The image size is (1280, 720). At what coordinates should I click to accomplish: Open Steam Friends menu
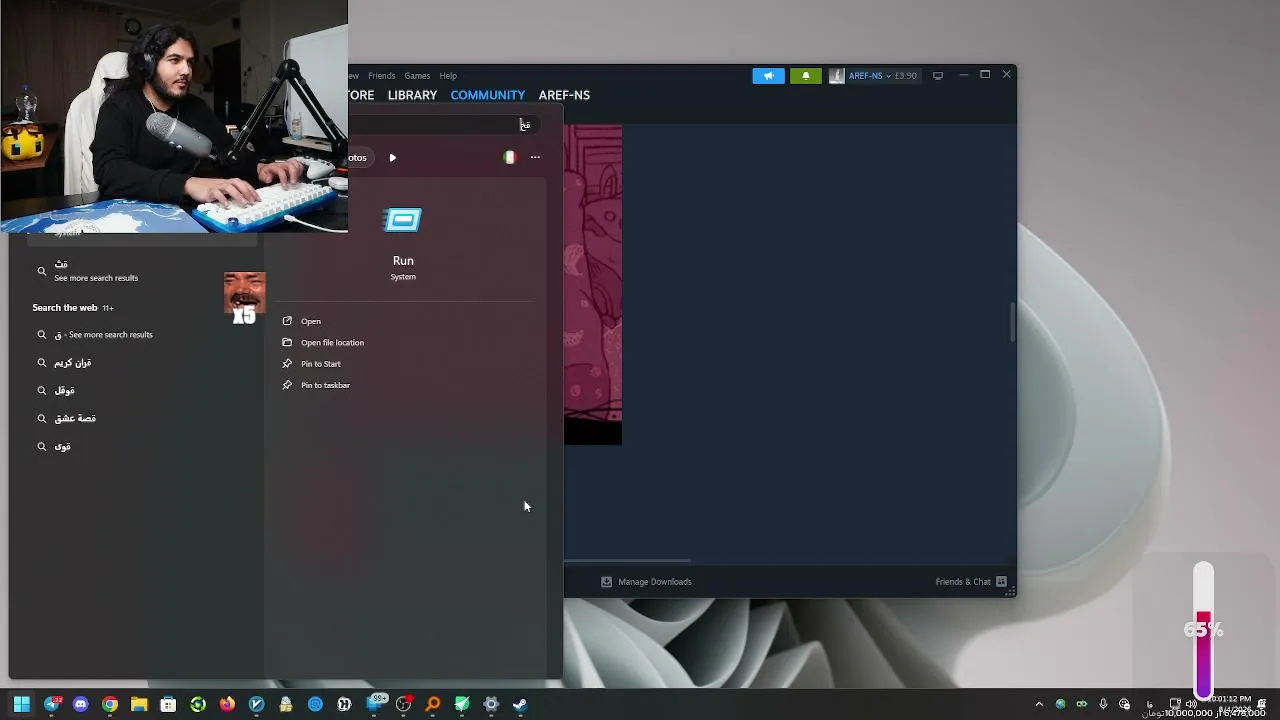coord(381,76)
